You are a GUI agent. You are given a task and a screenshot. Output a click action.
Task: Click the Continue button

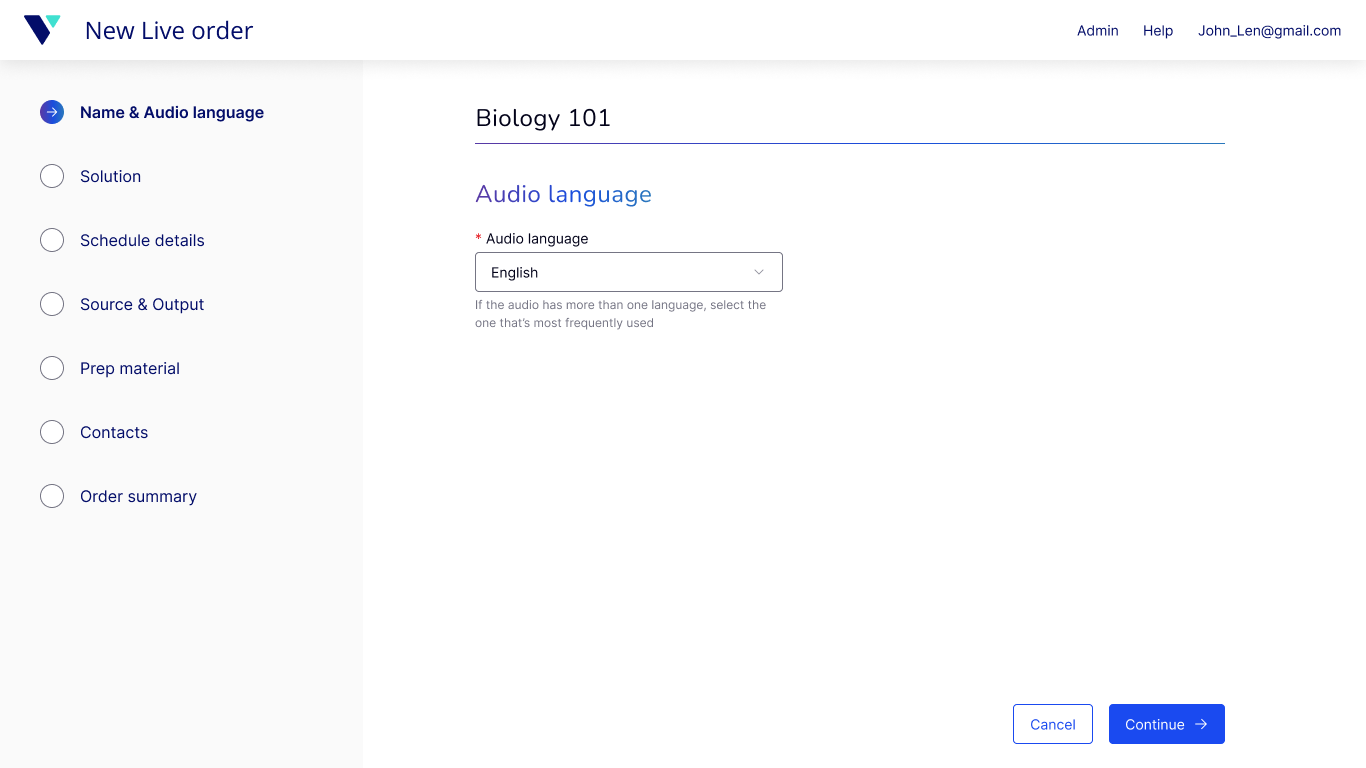pos(1167,724)
